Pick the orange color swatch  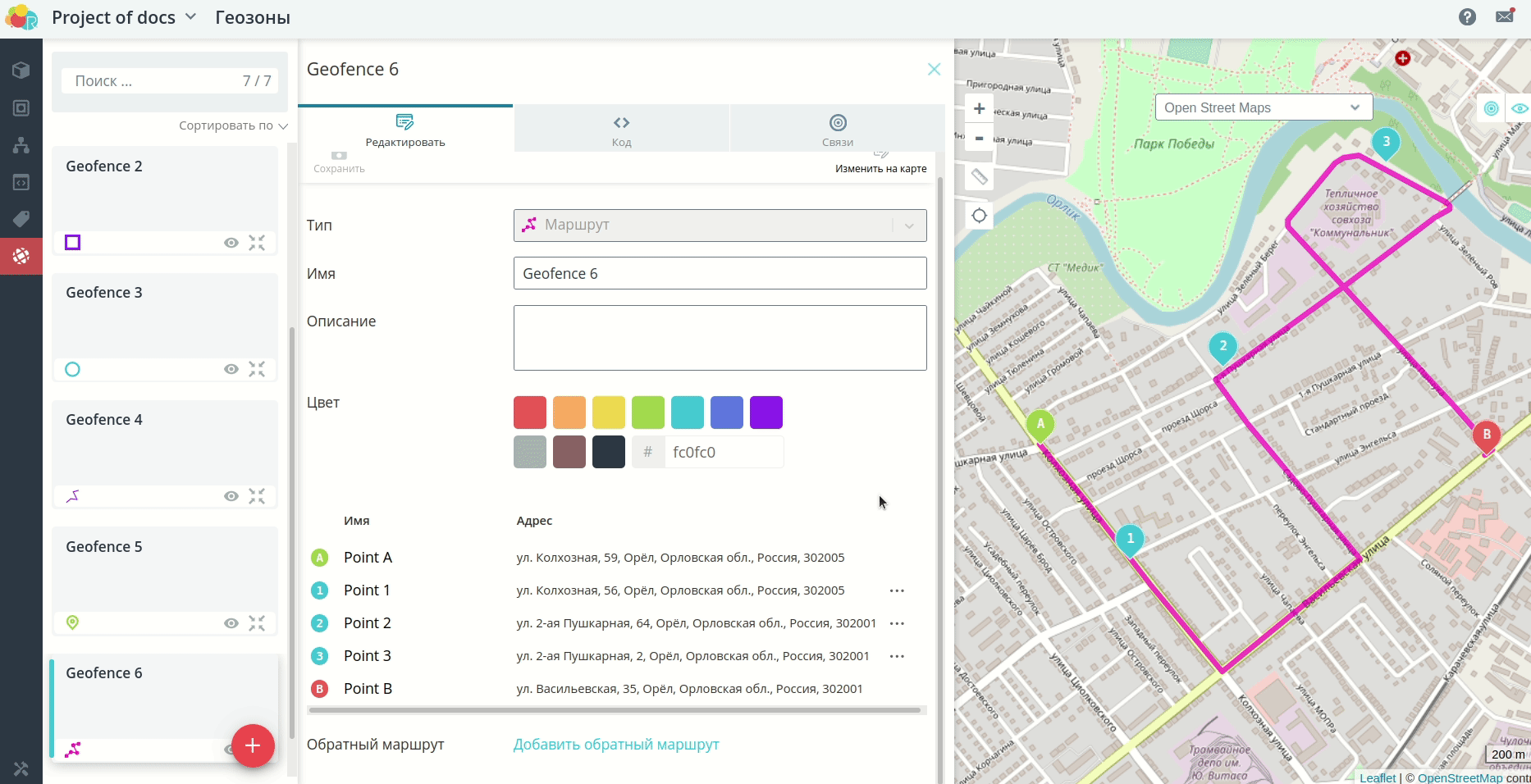569,413
